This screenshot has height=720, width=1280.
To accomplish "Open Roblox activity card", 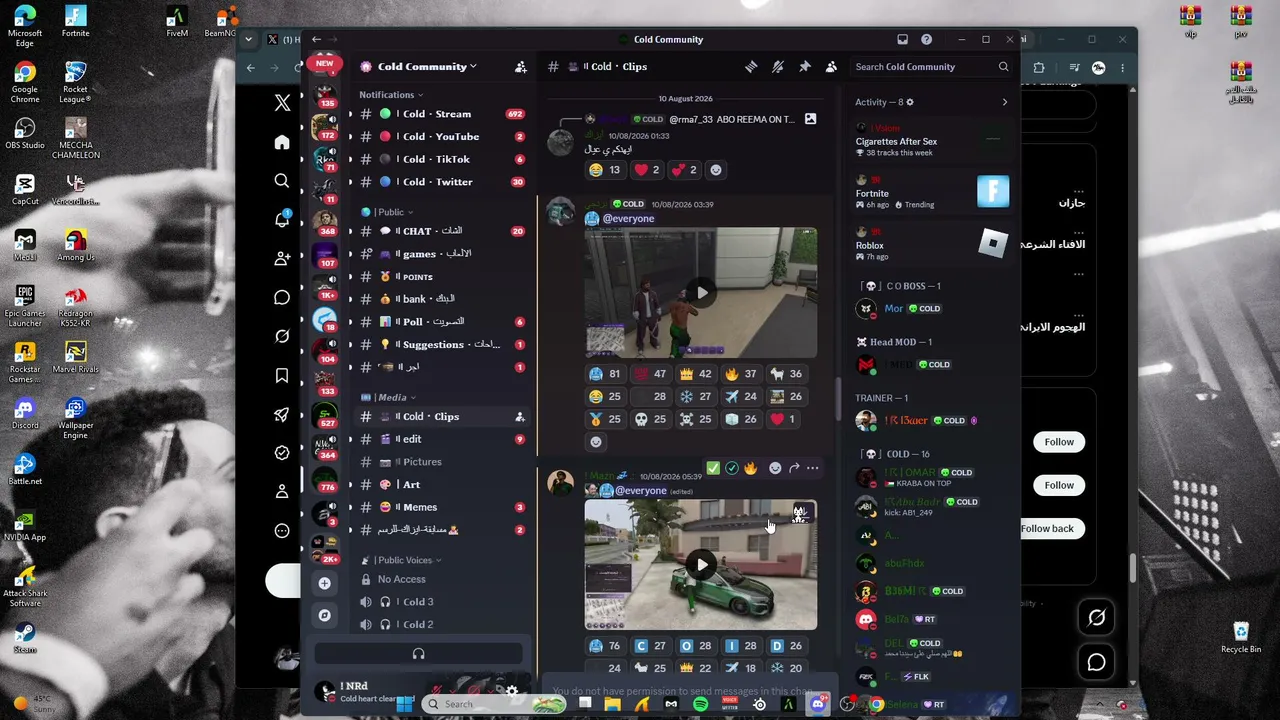I will click(932, 246).
